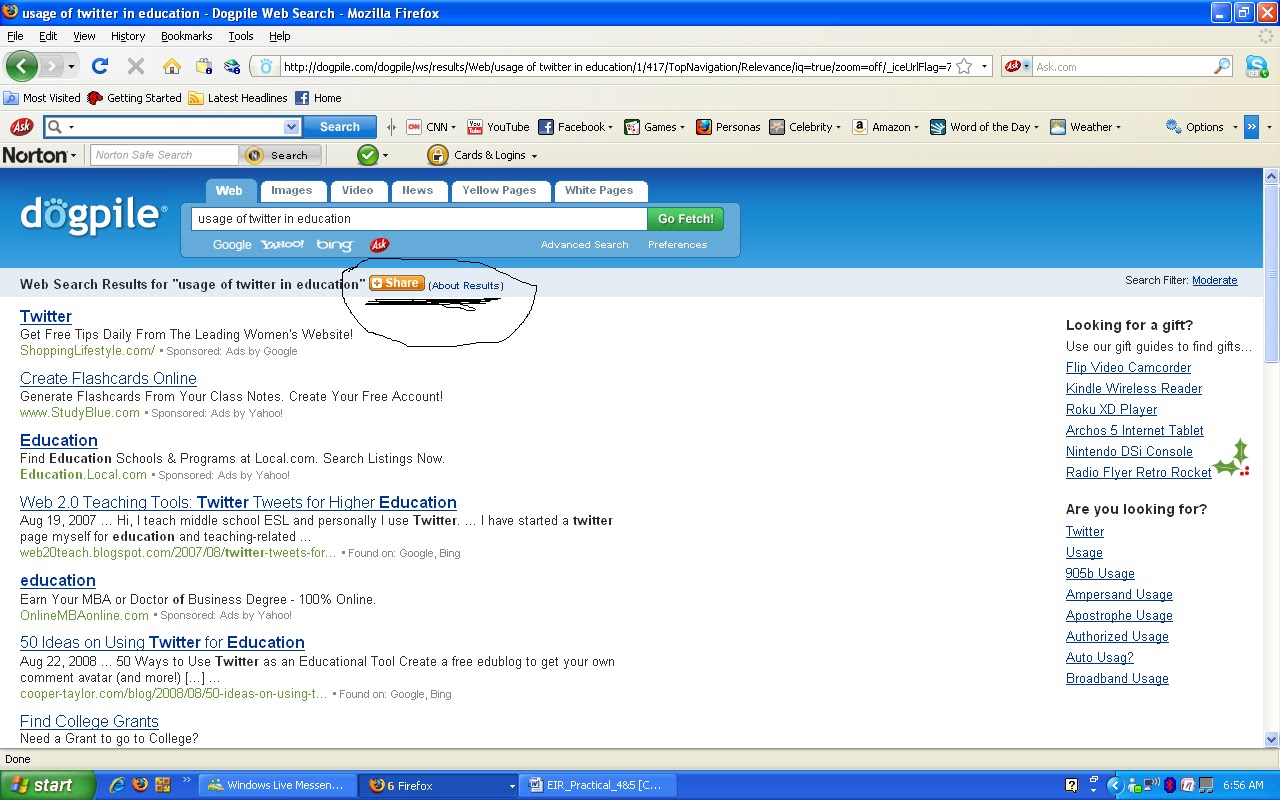Expand the Weather toolbar dropdown
This screenshot has height=800, width=1280.
(x=1118, y=128)
